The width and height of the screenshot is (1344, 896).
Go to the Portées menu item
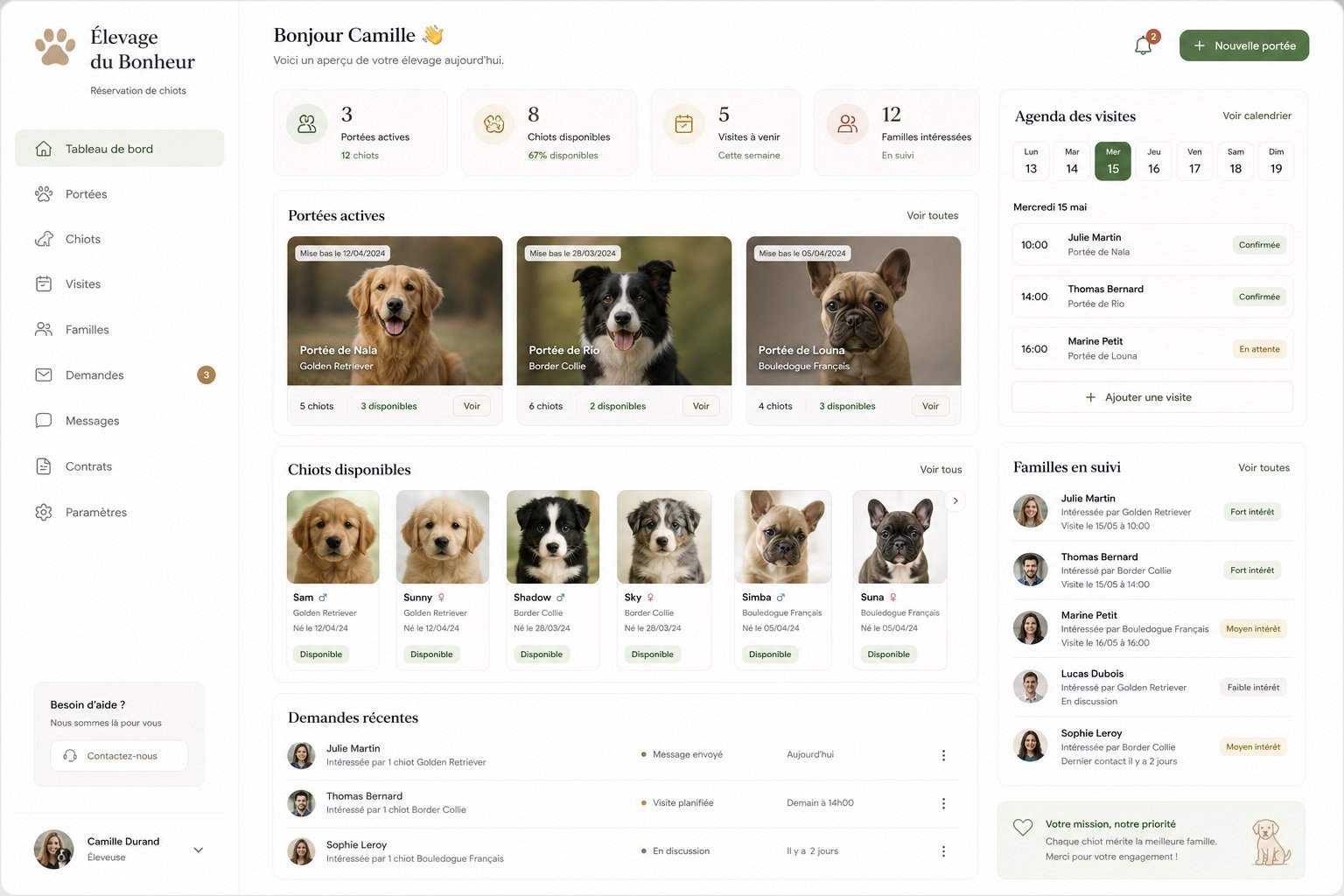click(x=120, y=193)
